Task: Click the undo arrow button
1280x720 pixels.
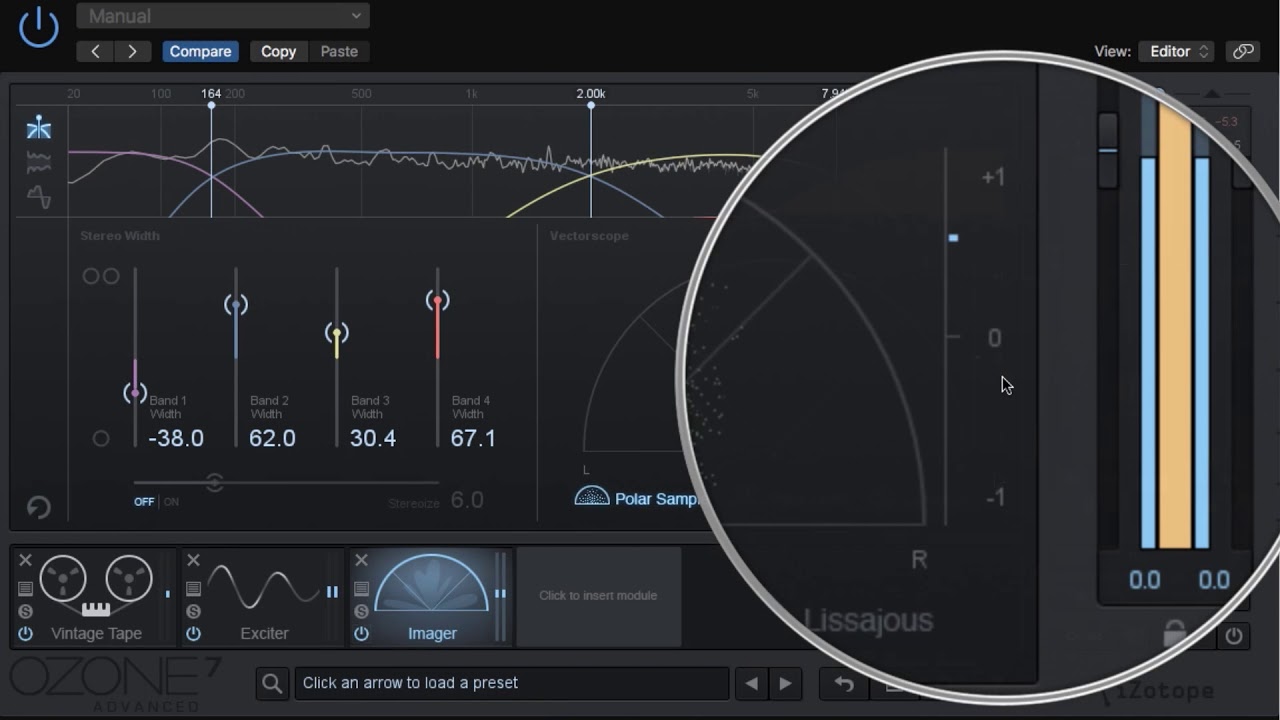Action: (x=844, y=683)
